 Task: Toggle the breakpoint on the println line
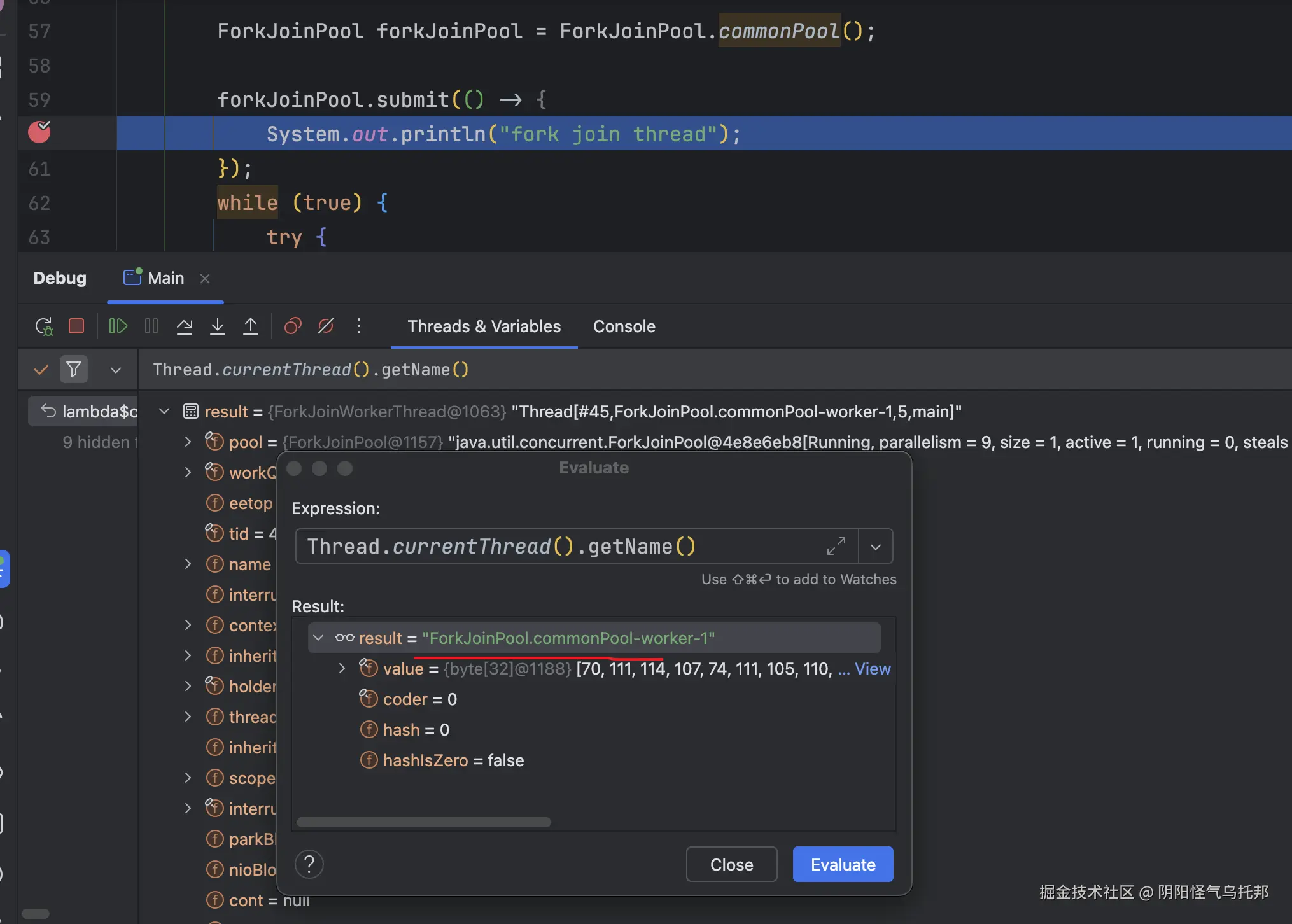pos(39,132)
